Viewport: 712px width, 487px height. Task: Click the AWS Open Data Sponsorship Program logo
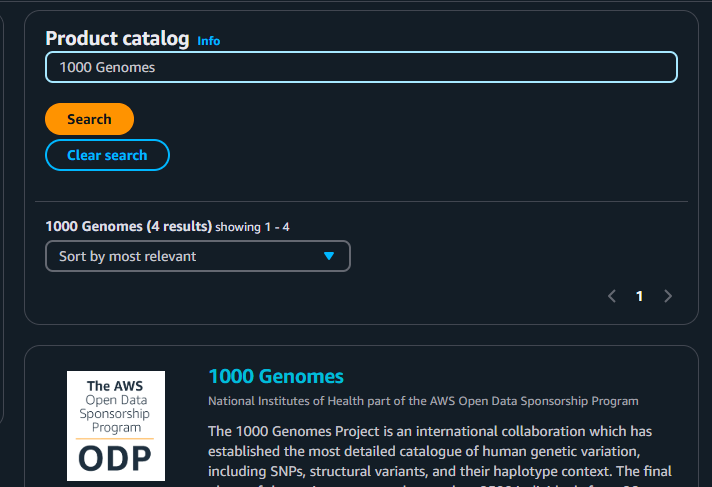[116, 426]
